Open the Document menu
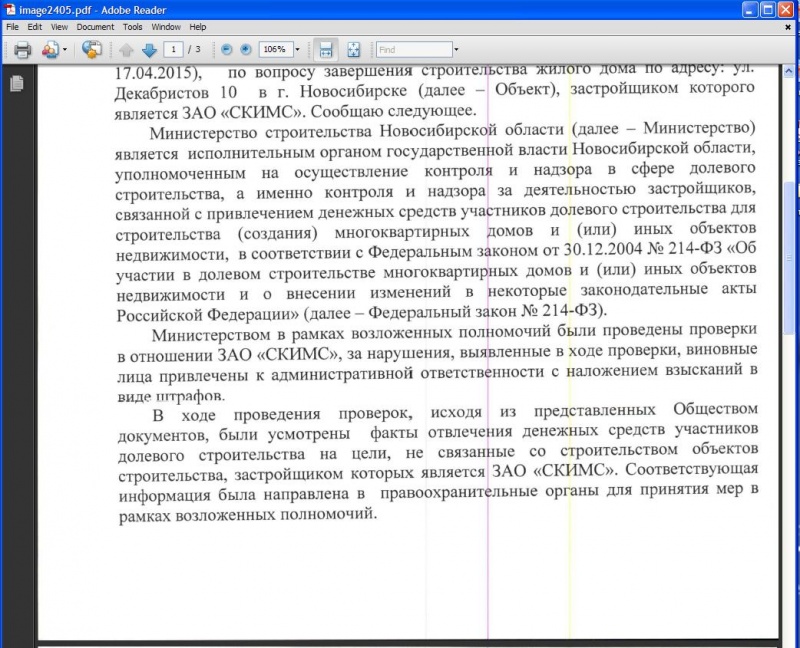Viewport: 800px width, 648px height. click(95, 27)
